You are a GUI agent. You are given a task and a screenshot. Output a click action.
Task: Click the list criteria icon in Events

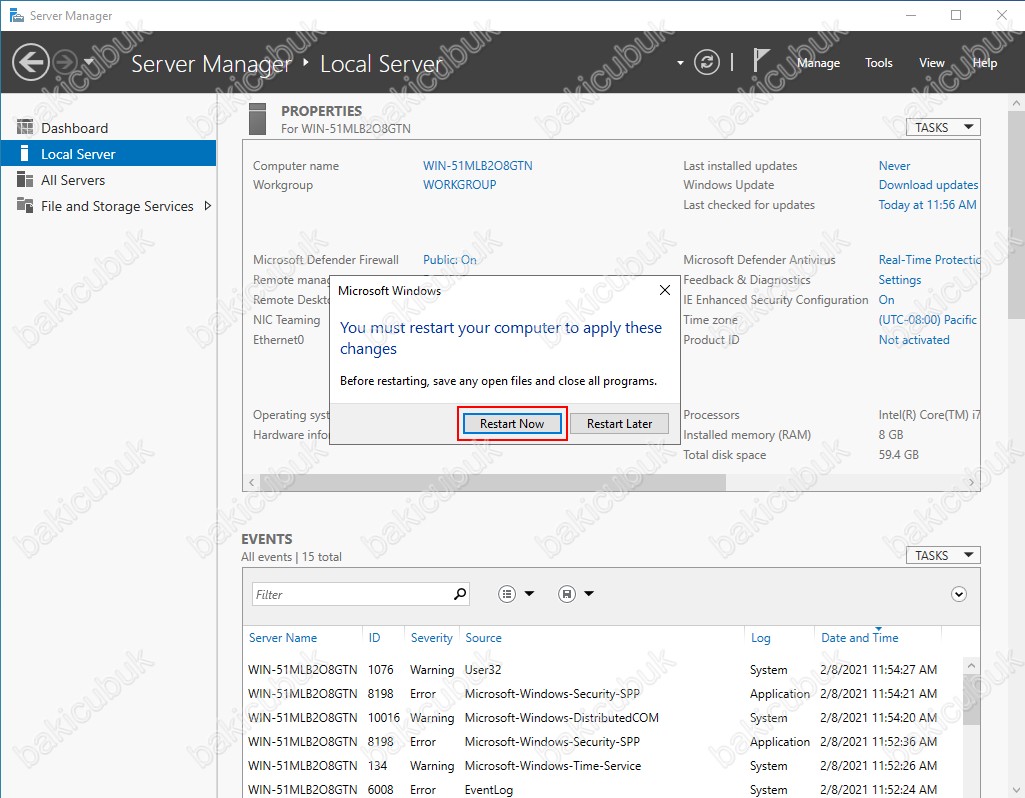point(507,593)
